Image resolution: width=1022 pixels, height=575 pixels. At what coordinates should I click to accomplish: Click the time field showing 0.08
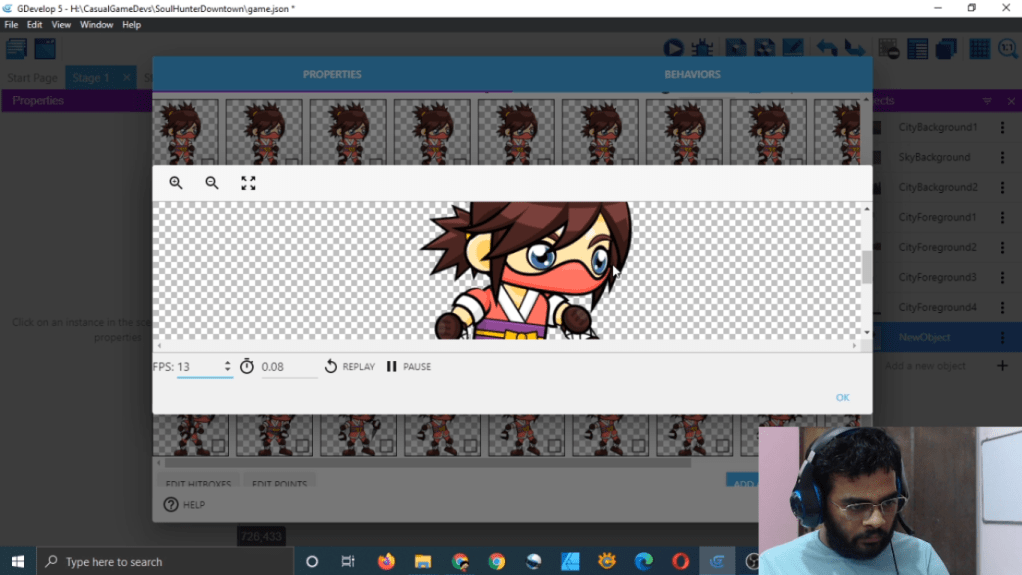pos(288,366)
